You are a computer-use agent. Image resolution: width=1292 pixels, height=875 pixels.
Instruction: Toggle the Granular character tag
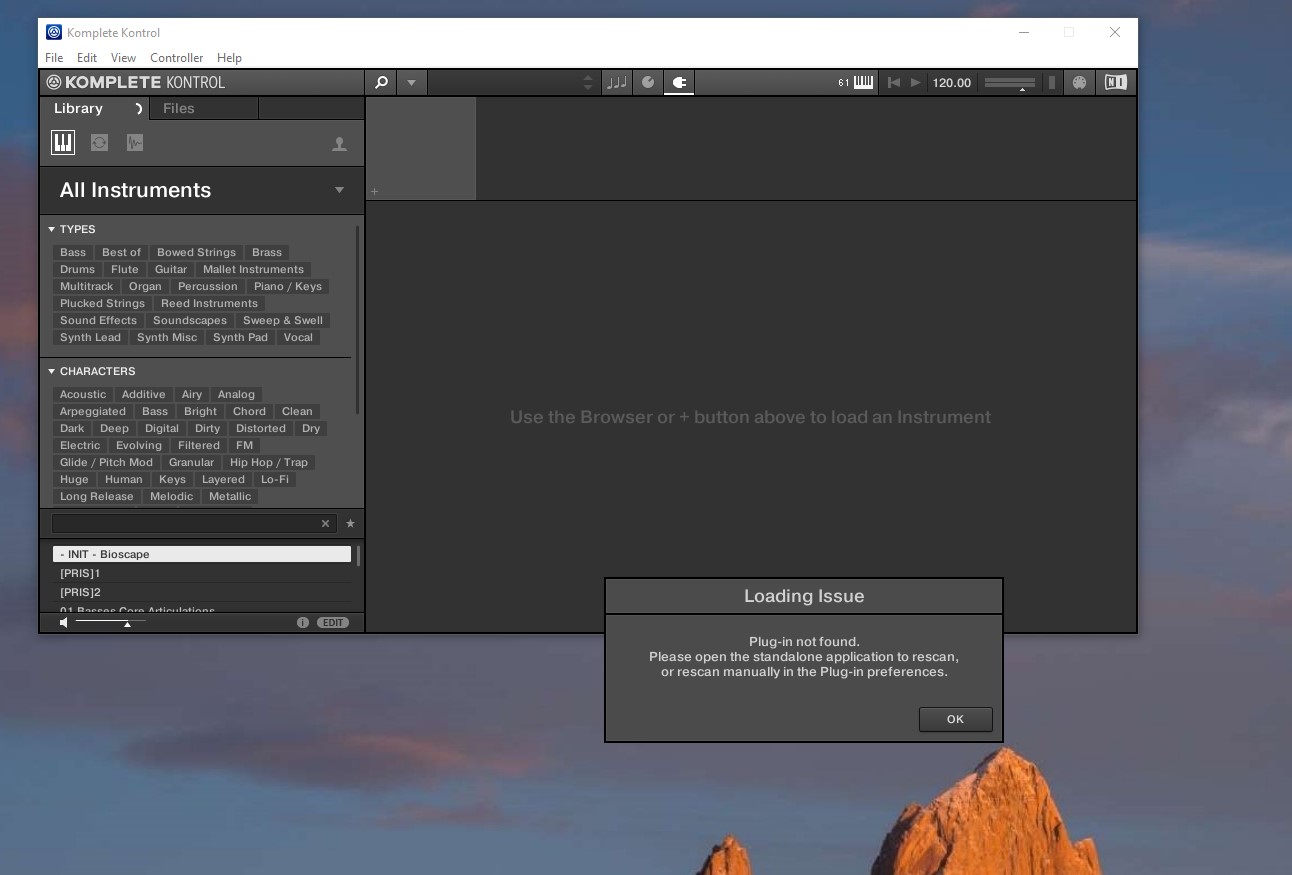(x=191, y=462)
